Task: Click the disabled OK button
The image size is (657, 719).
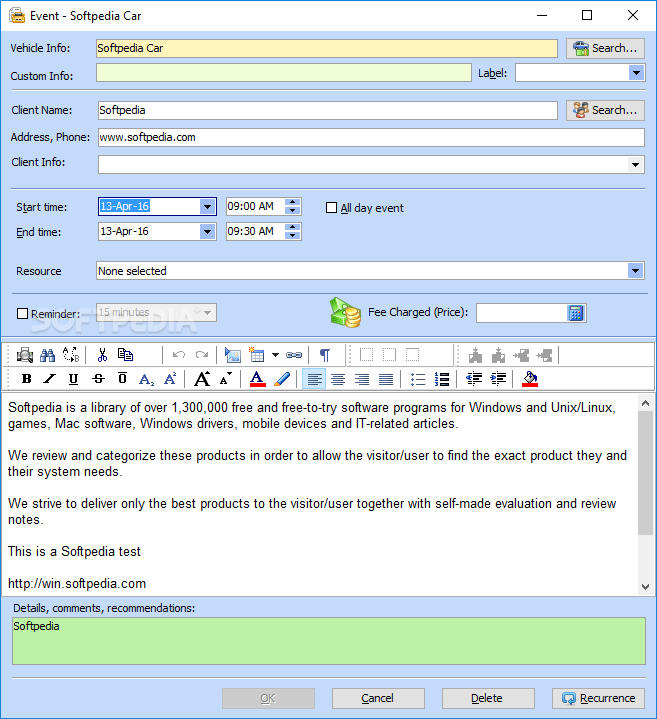Action: click(x=268, y=698)
